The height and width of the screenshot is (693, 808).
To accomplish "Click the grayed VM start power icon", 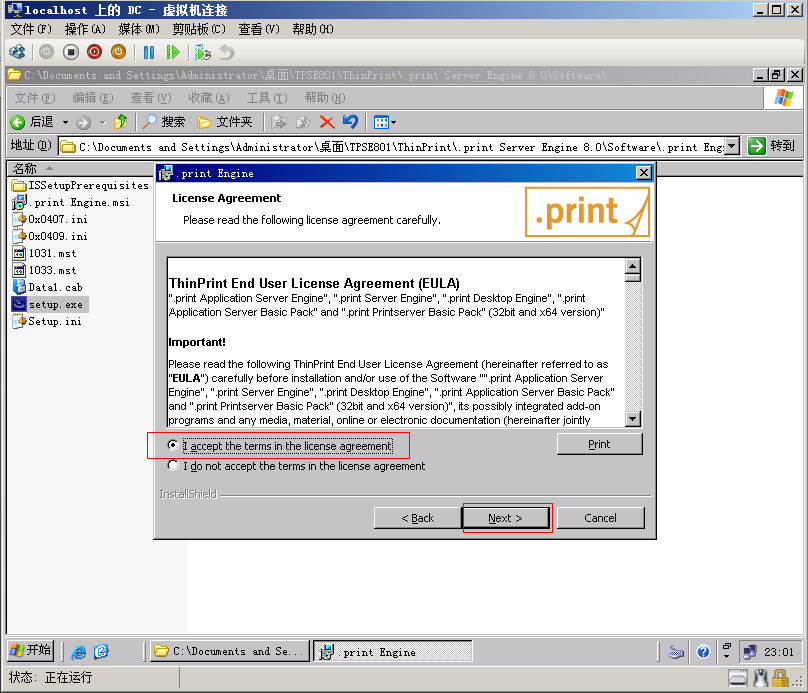I will pos(46,52).
